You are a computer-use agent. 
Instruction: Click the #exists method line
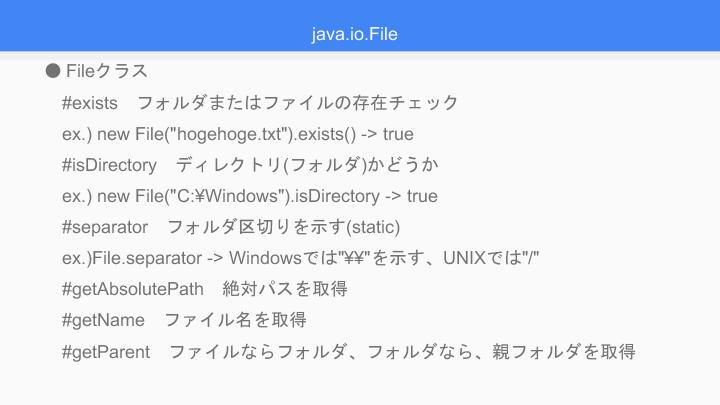click(260, 103)
